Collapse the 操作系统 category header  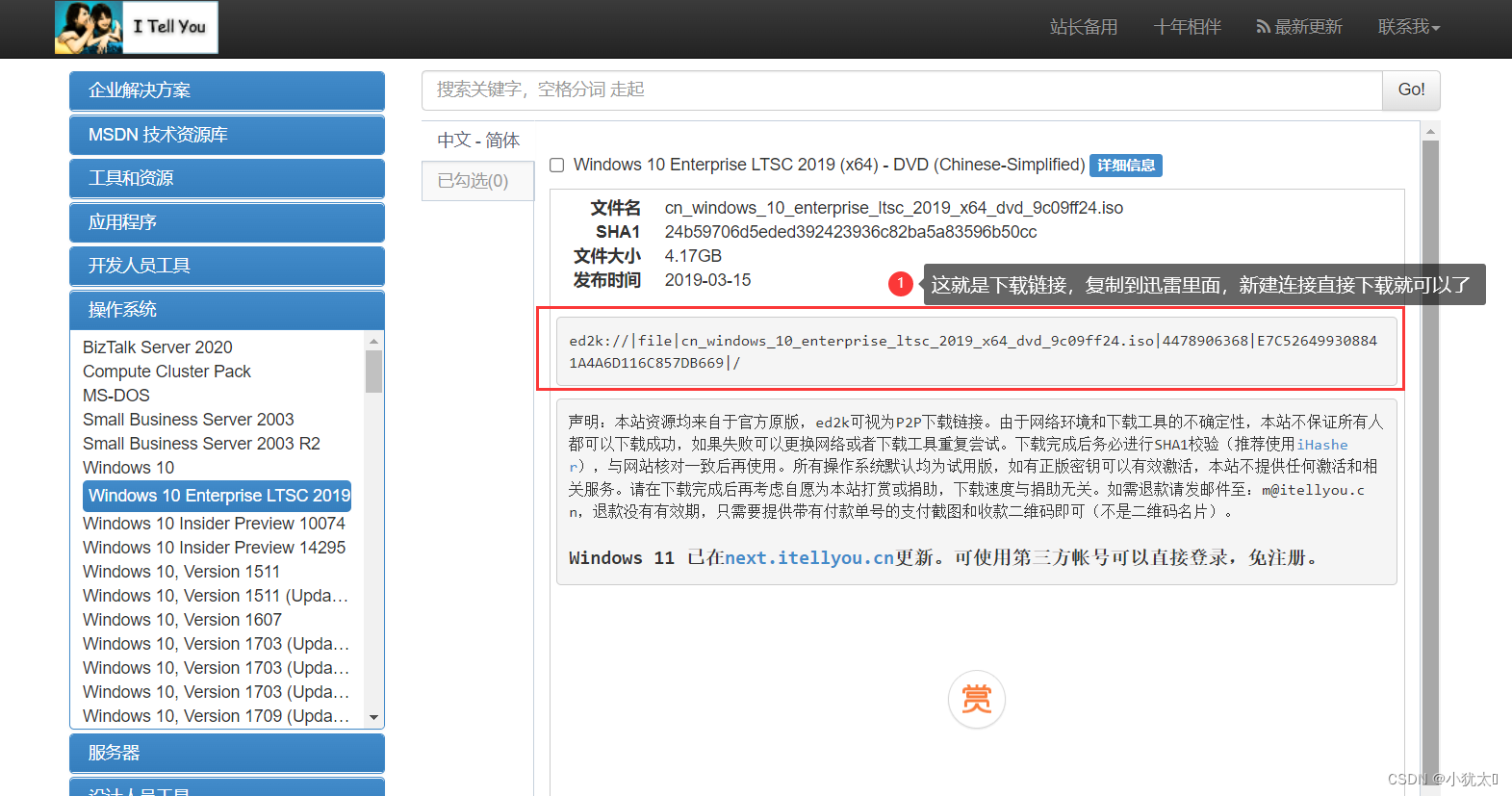click(227, 310)
